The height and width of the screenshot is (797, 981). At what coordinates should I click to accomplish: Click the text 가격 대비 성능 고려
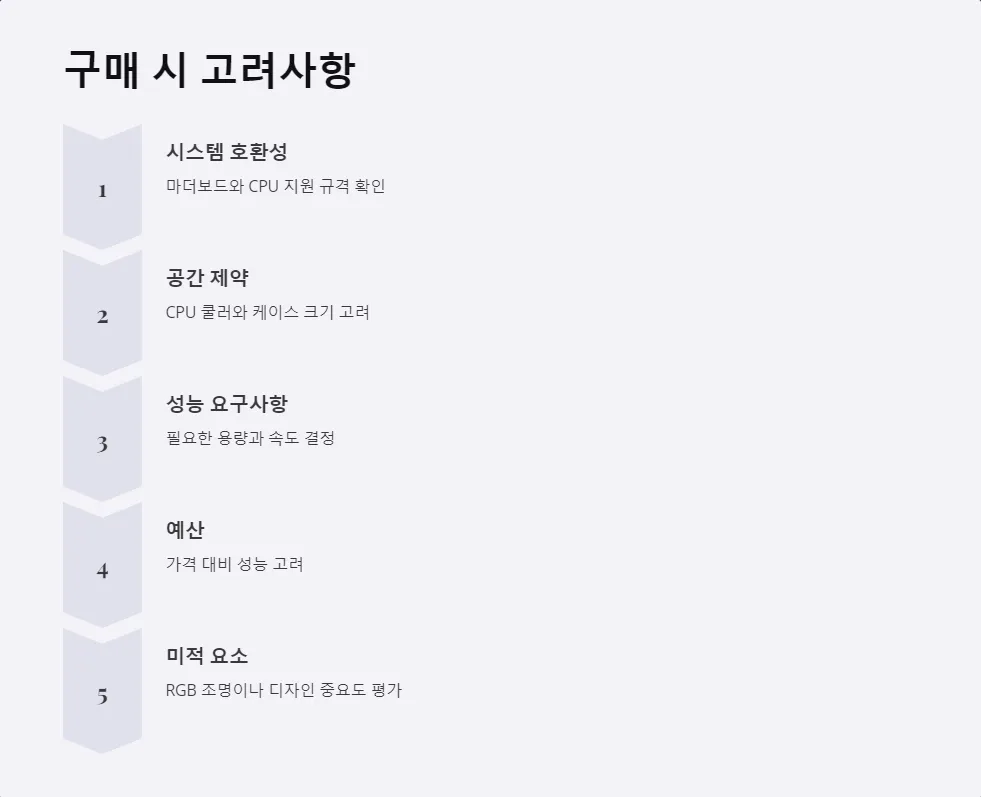click(235, 564)
